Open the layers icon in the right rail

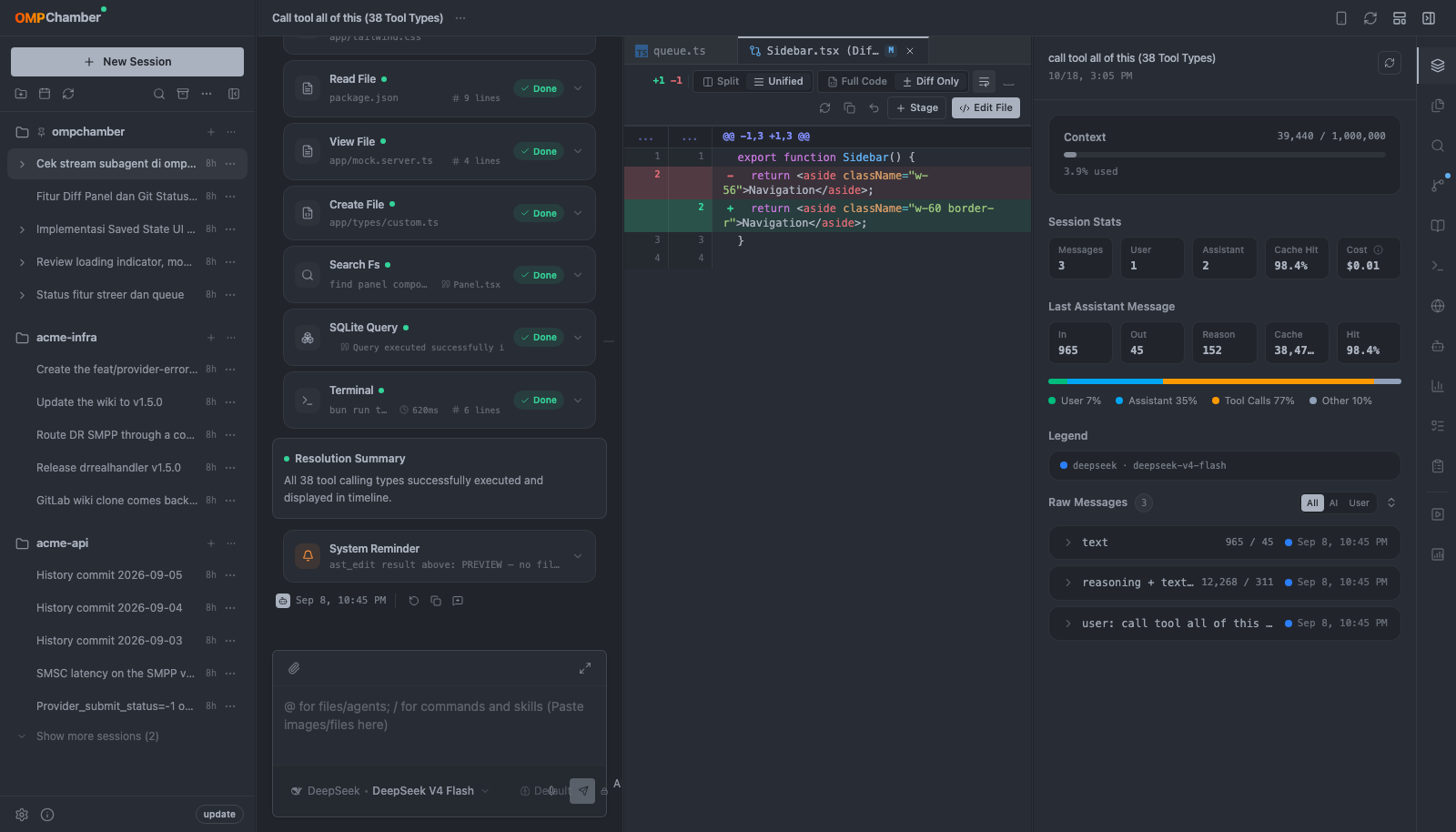(1438, 66)
